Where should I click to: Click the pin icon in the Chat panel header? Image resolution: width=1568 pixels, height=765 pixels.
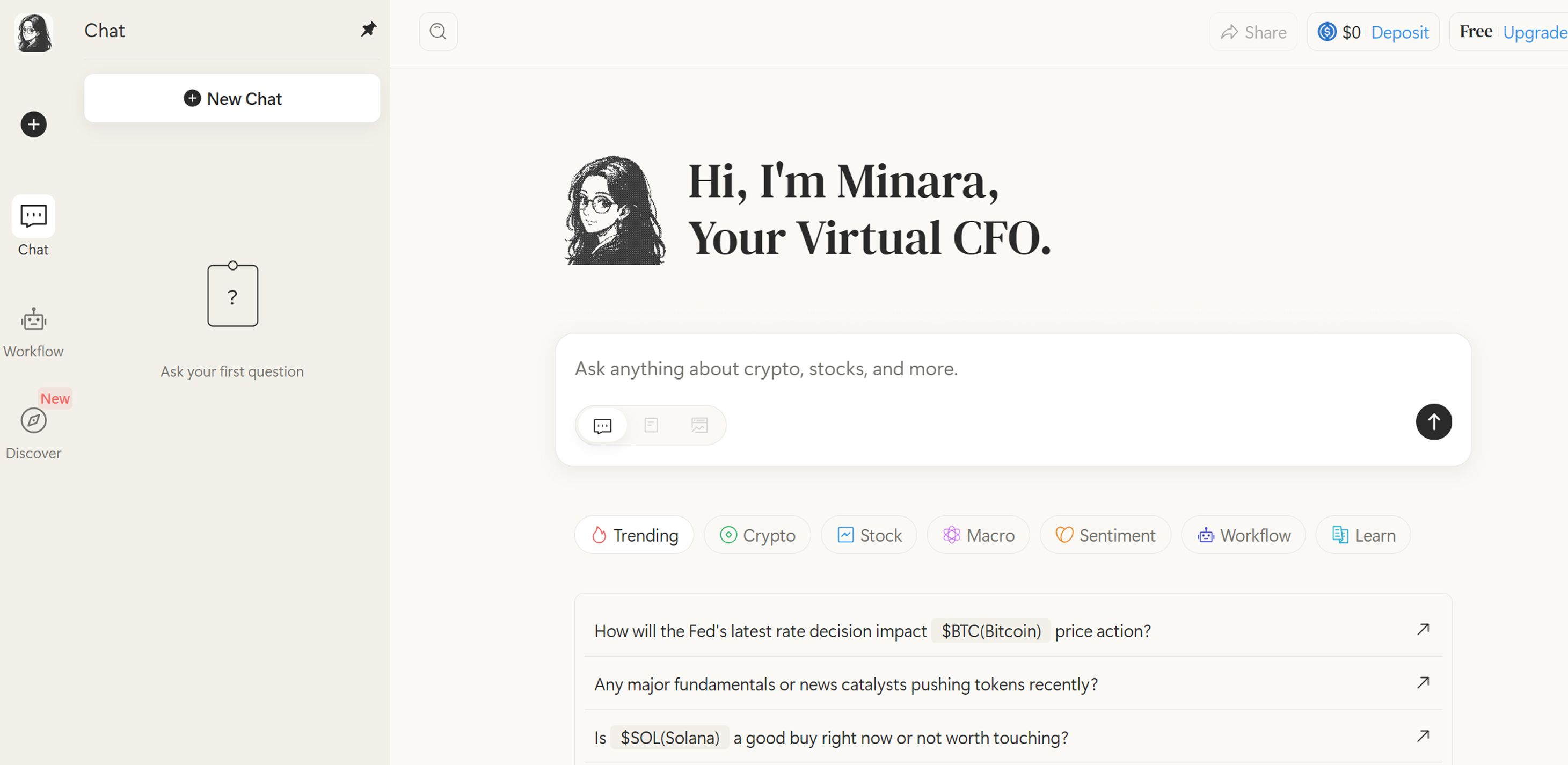[368, 29]
